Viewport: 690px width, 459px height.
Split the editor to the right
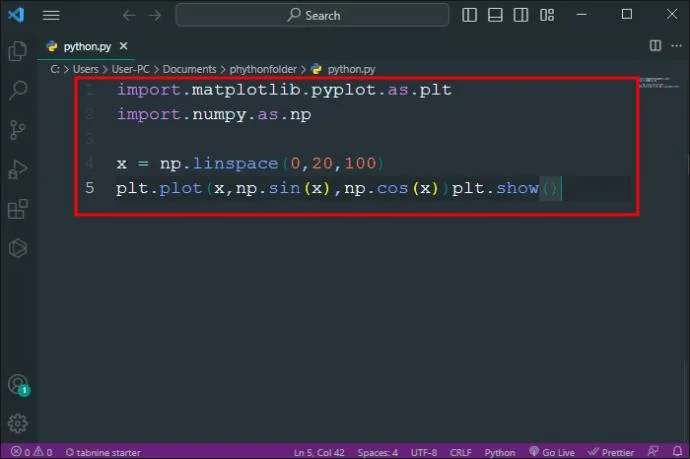coord(655,45)
